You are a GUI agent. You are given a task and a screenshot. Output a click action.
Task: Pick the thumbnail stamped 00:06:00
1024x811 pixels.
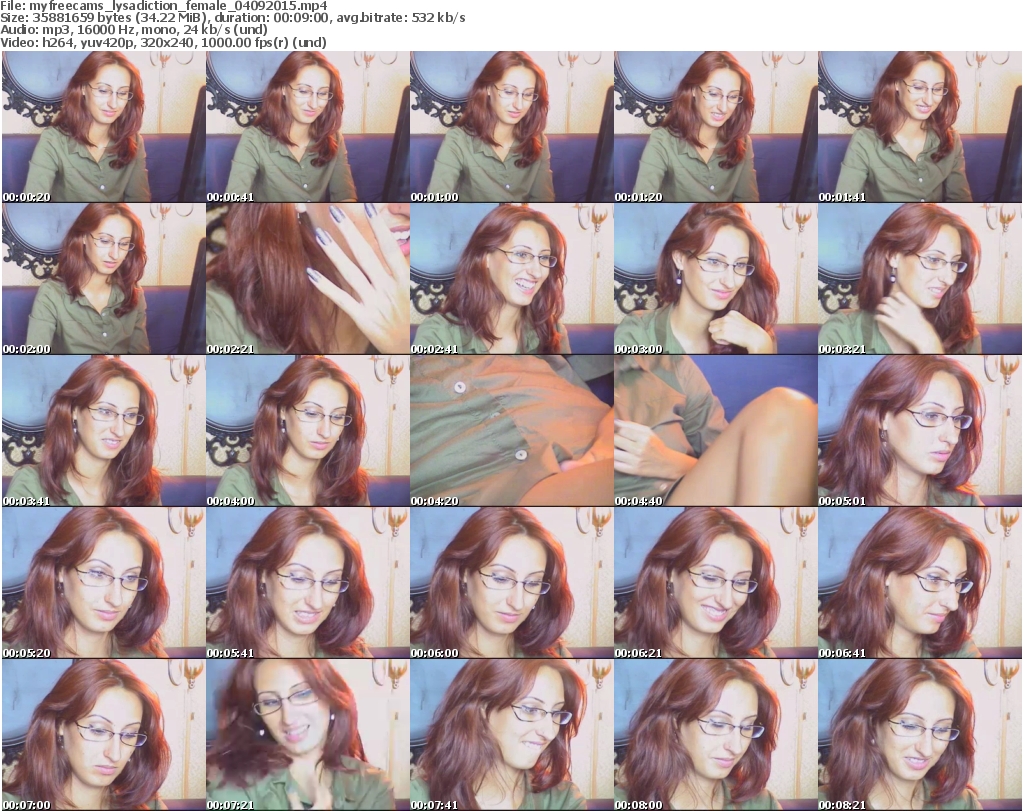[x=511, y=583]
